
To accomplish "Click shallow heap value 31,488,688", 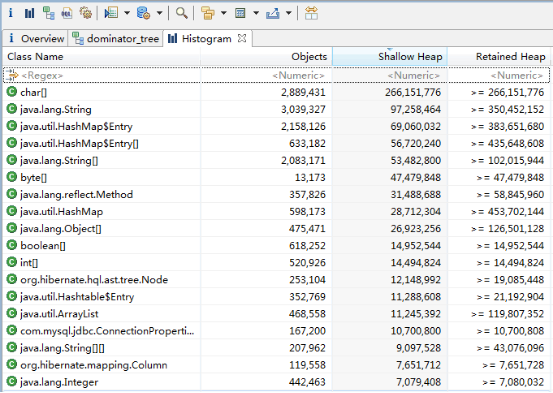I will 415,194.
